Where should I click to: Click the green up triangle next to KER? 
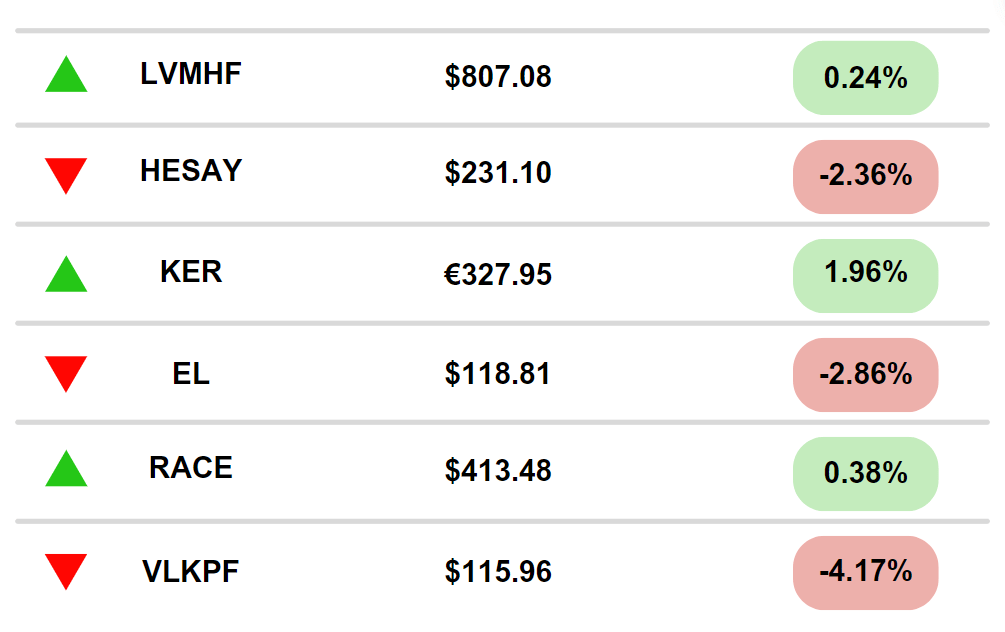click(66, 275)
